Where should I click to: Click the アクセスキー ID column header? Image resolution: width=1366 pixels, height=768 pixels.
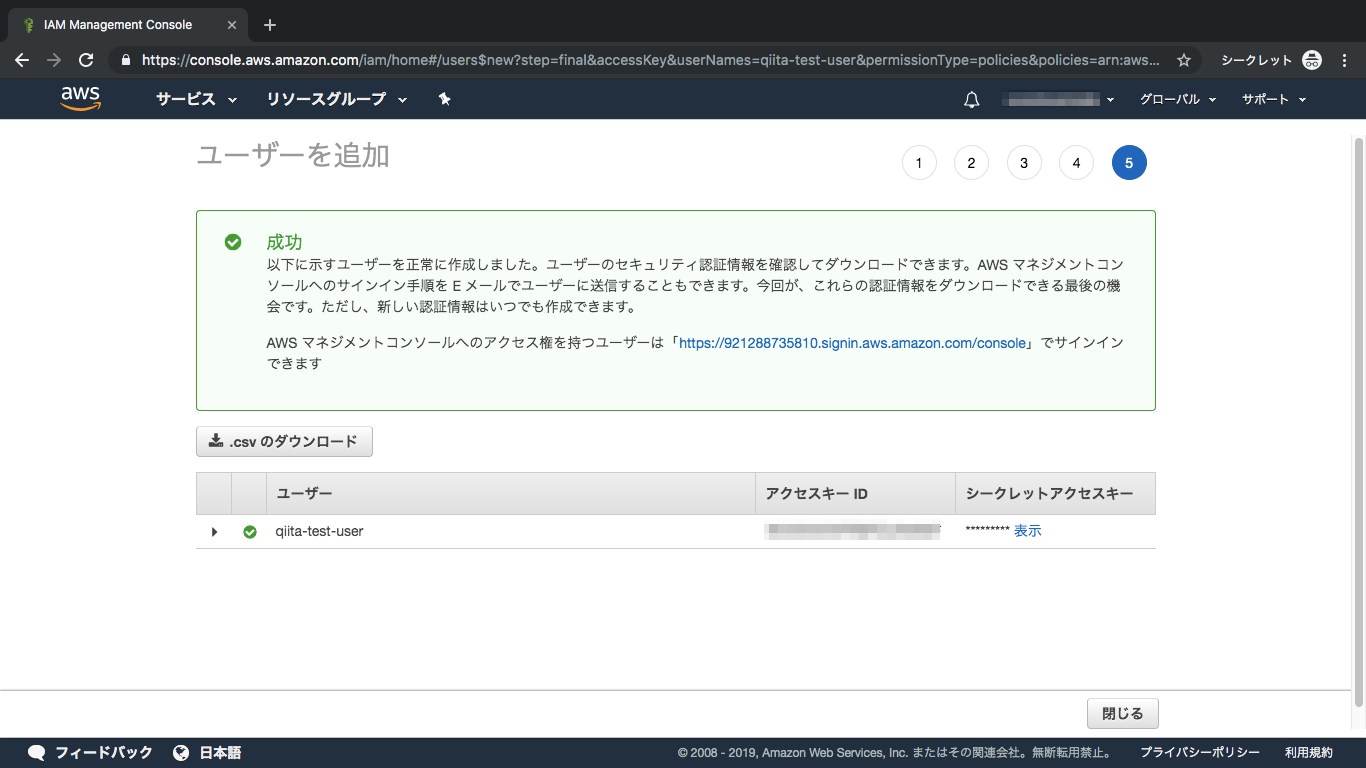point(855,494)
